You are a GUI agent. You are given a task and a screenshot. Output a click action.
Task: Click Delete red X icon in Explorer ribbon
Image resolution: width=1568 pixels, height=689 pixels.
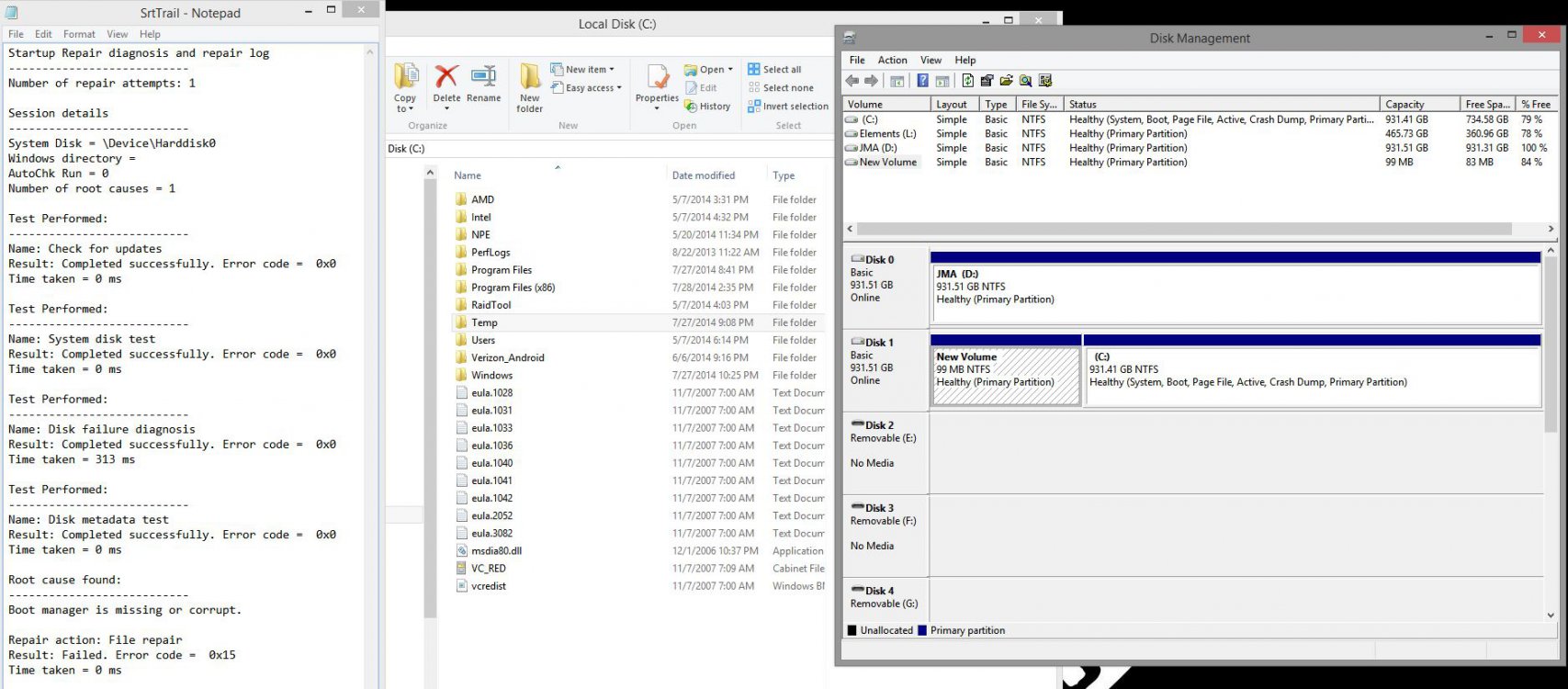click(446, 76)
